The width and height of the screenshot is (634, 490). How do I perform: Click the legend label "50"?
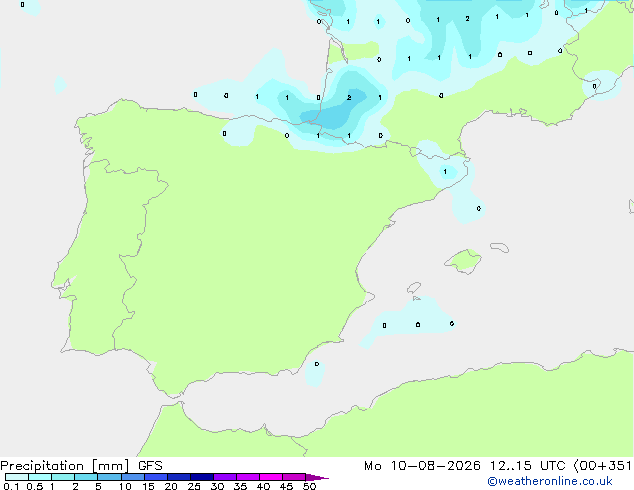click(x=309, y=486)
